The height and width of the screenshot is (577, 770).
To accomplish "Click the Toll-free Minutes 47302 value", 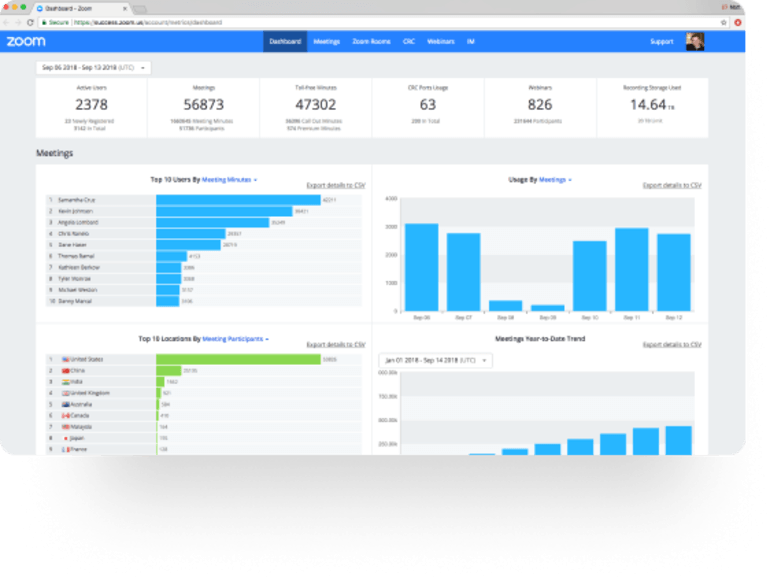I will (316, 105).
